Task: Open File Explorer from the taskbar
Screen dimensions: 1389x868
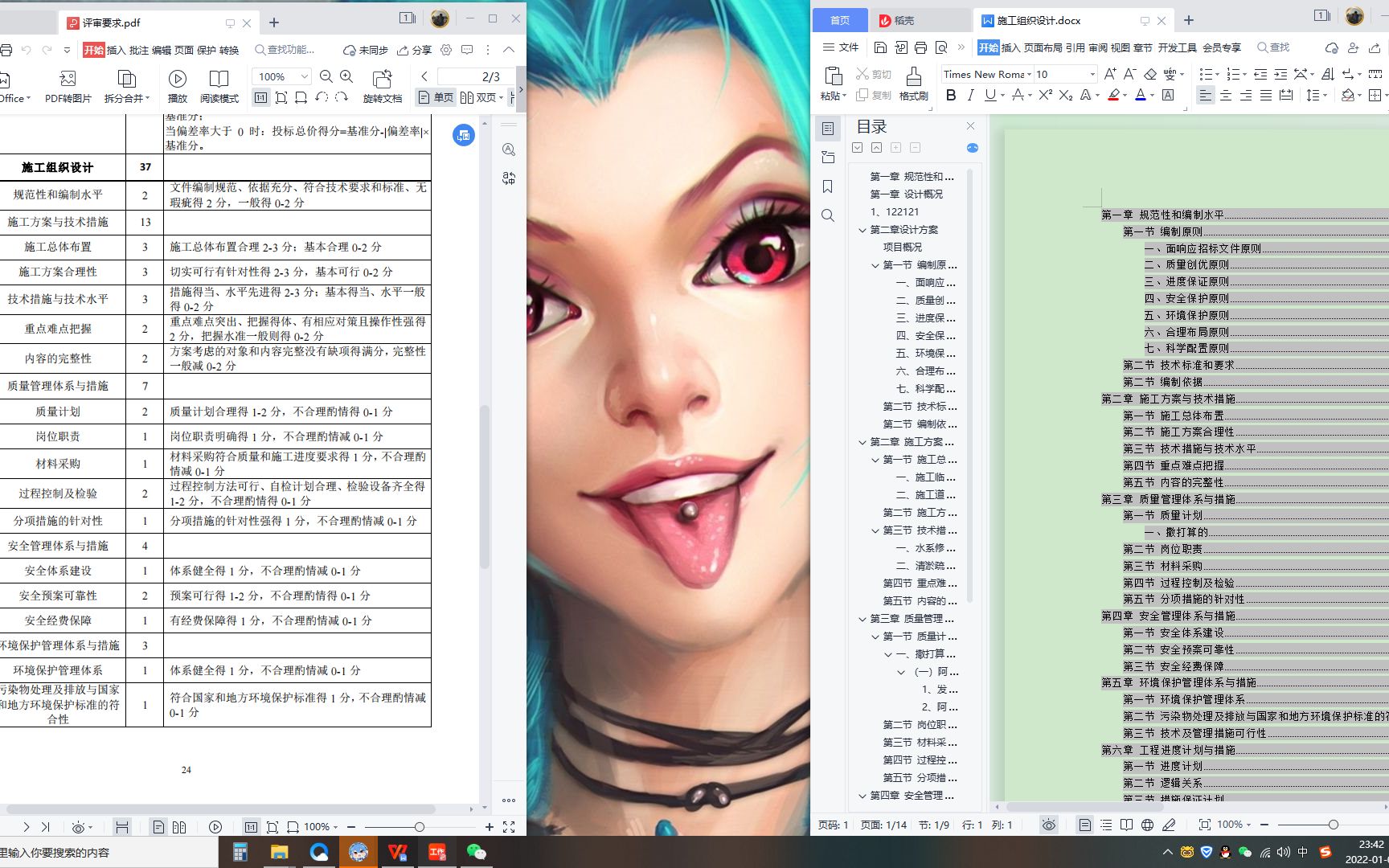Action: click(279, 852)
